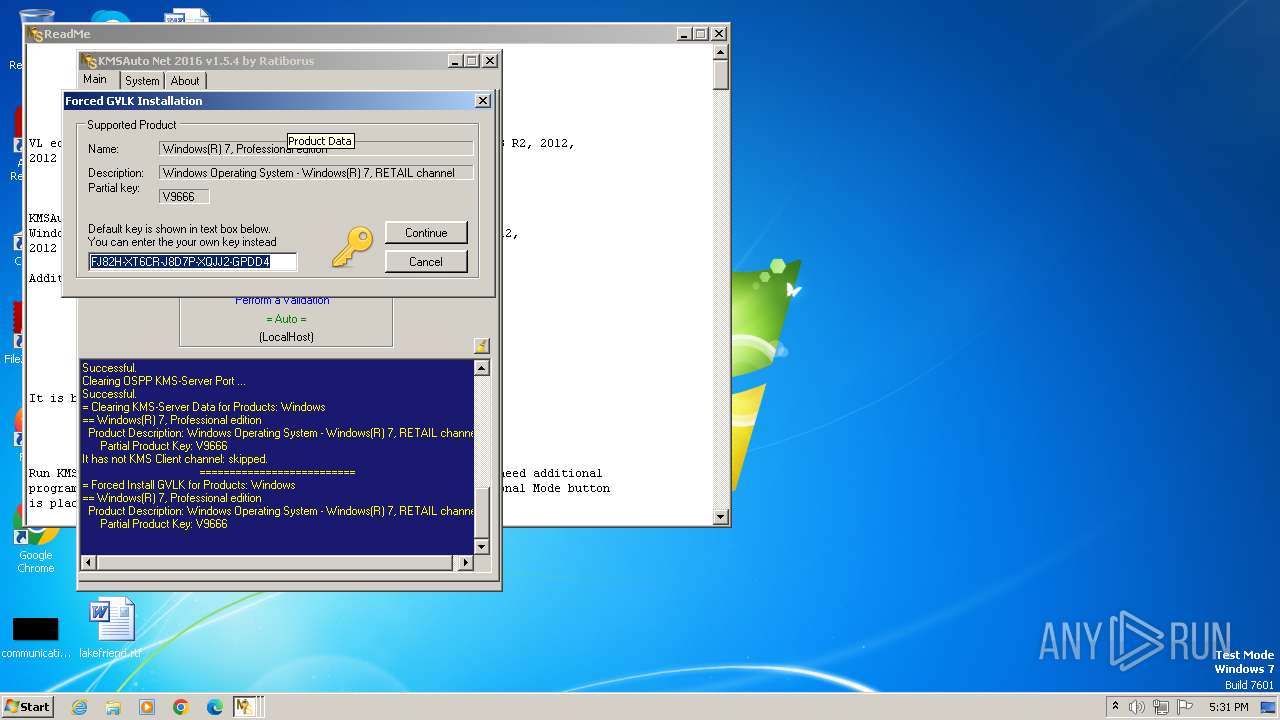Maximize the ReadMe window

point(700,34)
